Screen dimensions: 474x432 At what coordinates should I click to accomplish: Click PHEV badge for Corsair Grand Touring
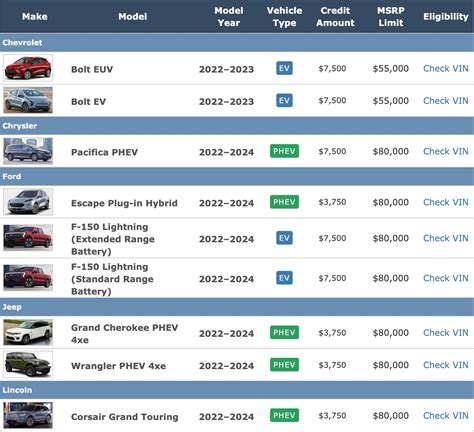point(284,415)
